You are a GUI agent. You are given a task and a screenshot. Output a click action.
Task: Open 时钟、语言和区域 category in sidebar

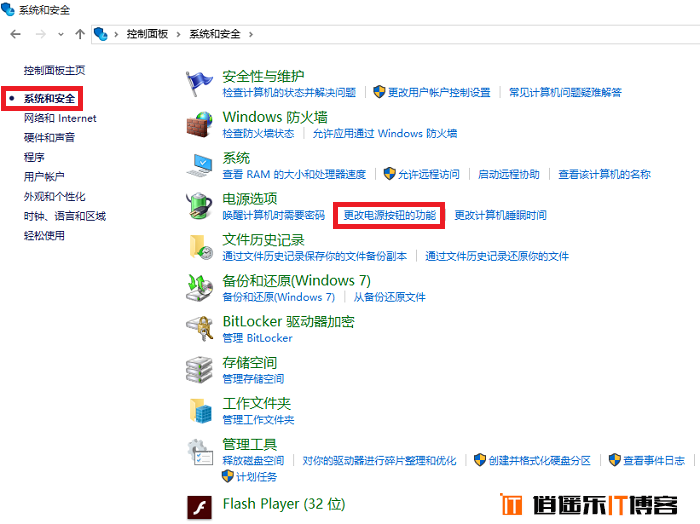[x=65, y=216]
